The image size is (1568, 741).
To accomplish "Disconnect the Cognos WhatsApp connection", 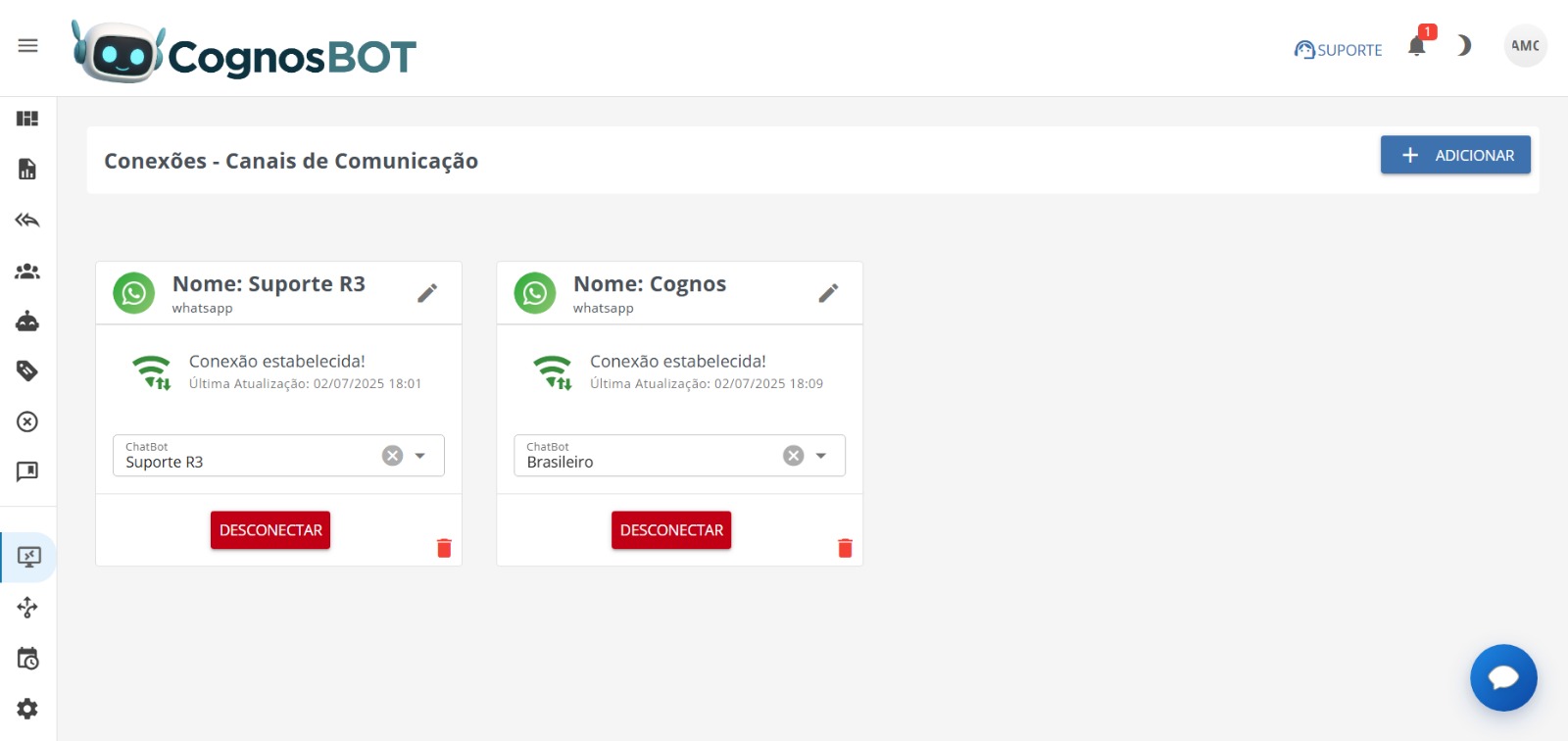I will [671, 530].
